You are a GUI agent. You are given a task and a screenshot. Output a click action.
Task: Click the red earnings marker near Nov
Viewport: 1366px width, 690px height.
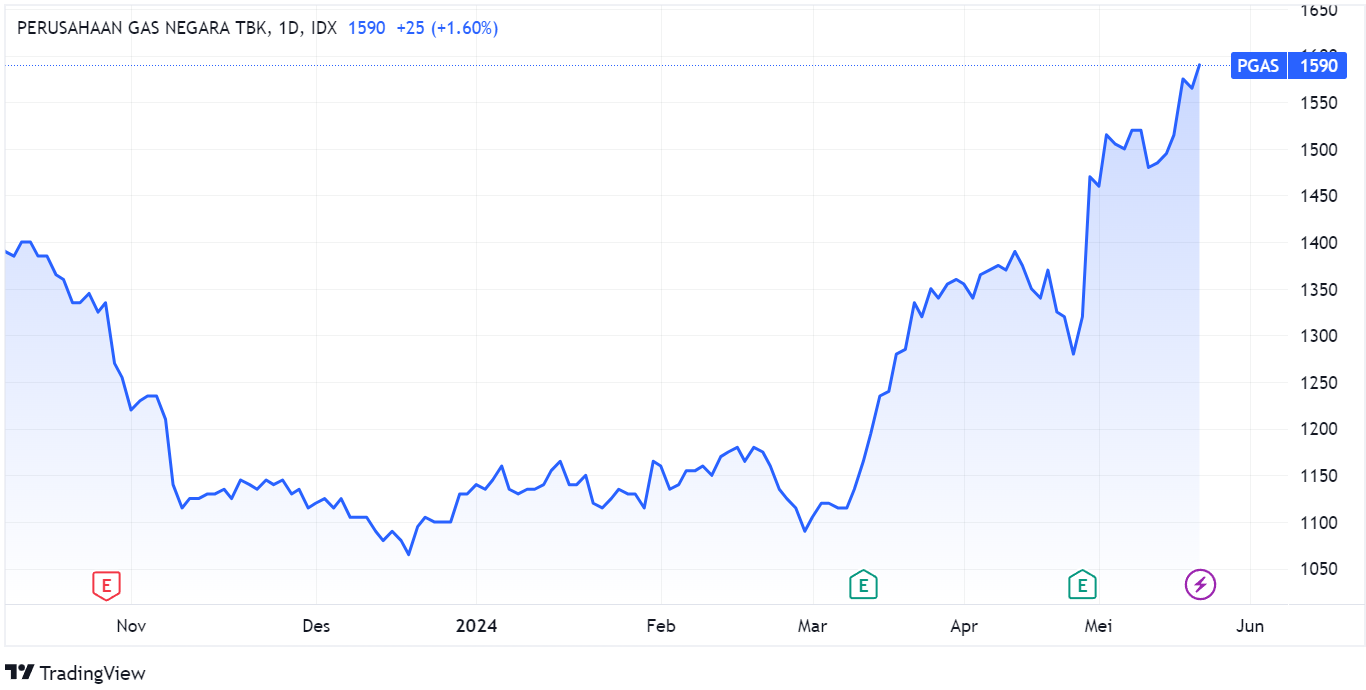pos(106,585)
